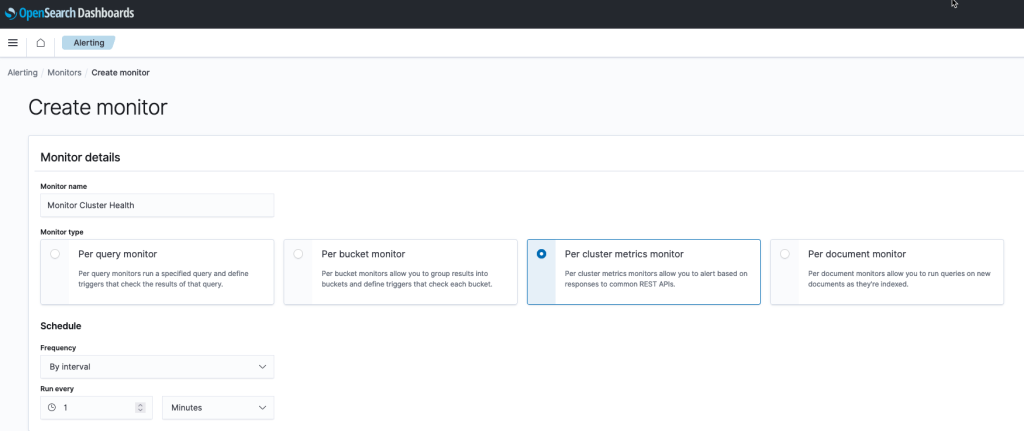The width and height of the screenshot is (1024, 431).
Task: Click the Run every number field
Action: (97, 407)
